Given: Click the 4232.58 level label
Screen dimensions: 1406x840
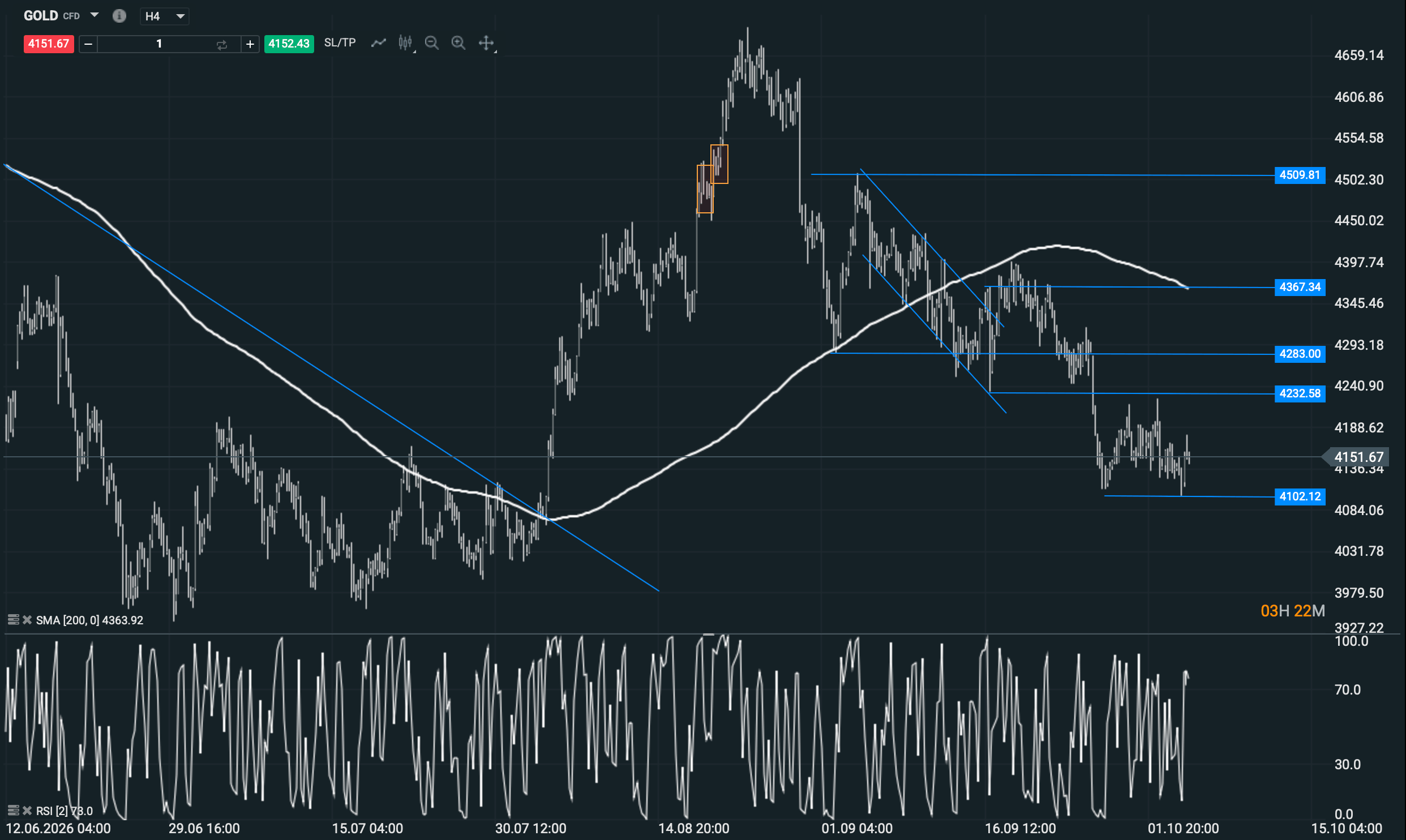Looking at the screenshot, I should [1300, 393].
